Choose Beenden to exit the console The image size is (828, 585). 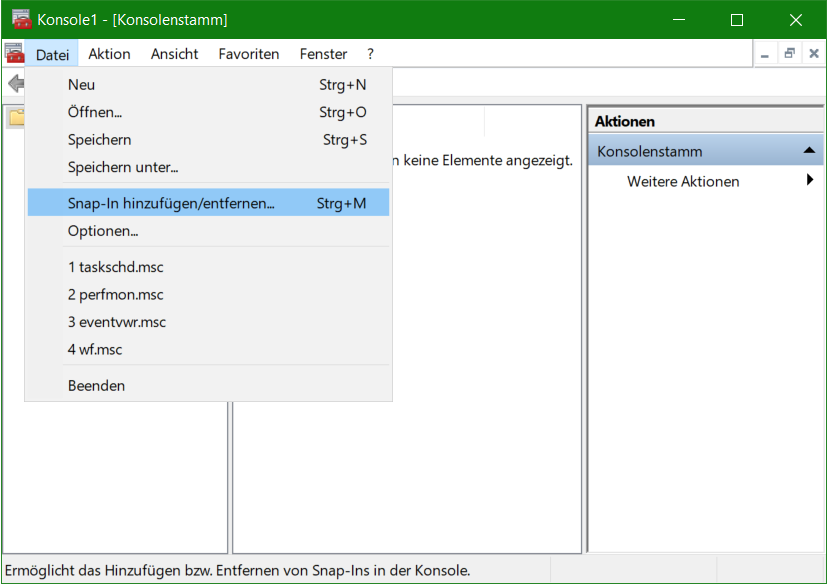[x=96, y=385]
